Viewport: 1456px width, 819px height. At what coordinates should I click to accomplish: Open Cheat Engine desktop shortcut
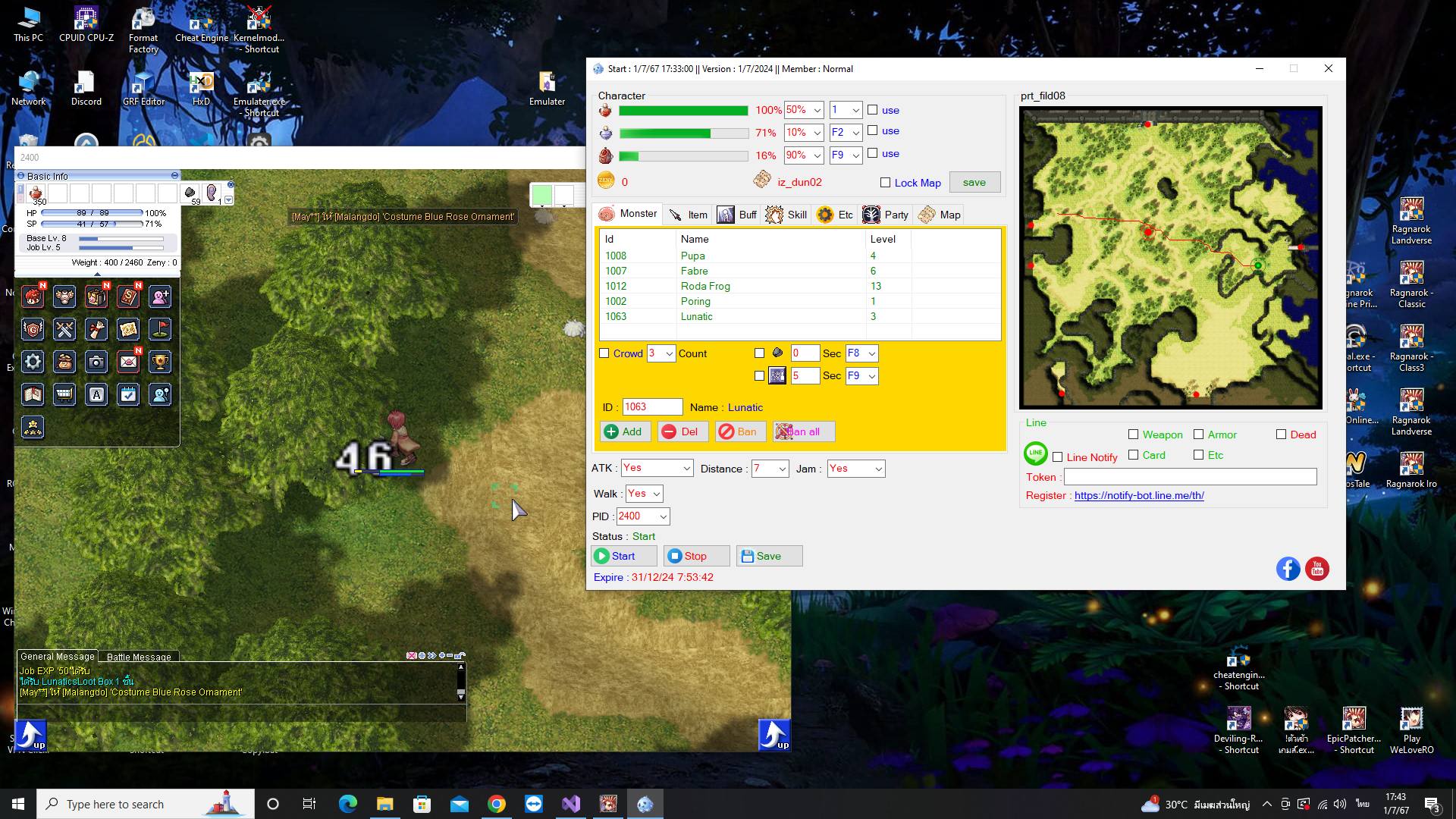pos(201,25)
